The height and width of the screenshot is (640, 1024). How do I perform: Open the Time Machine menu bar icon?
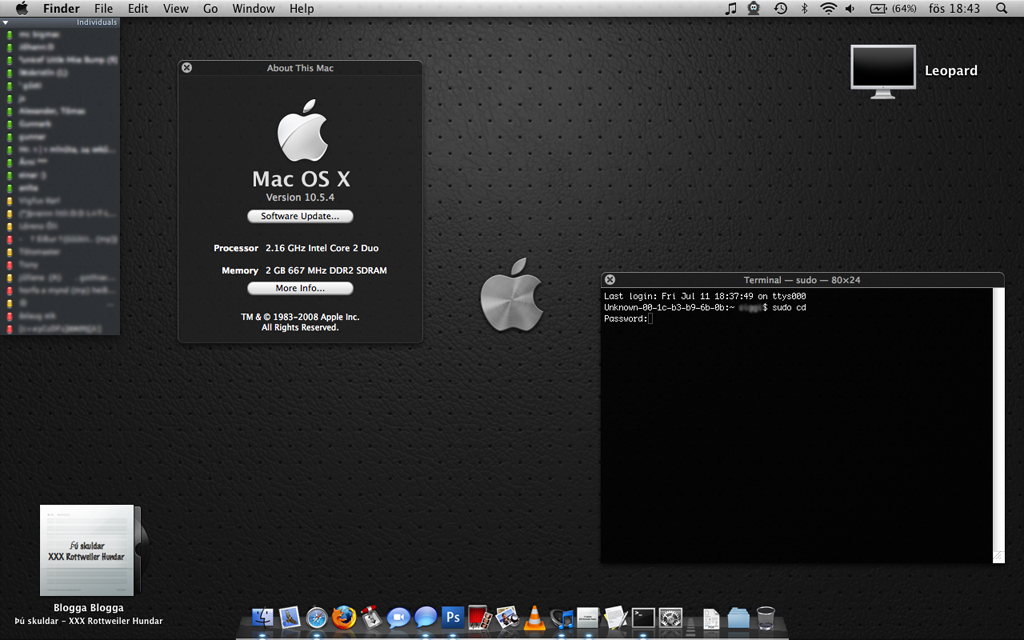point(780,8)
